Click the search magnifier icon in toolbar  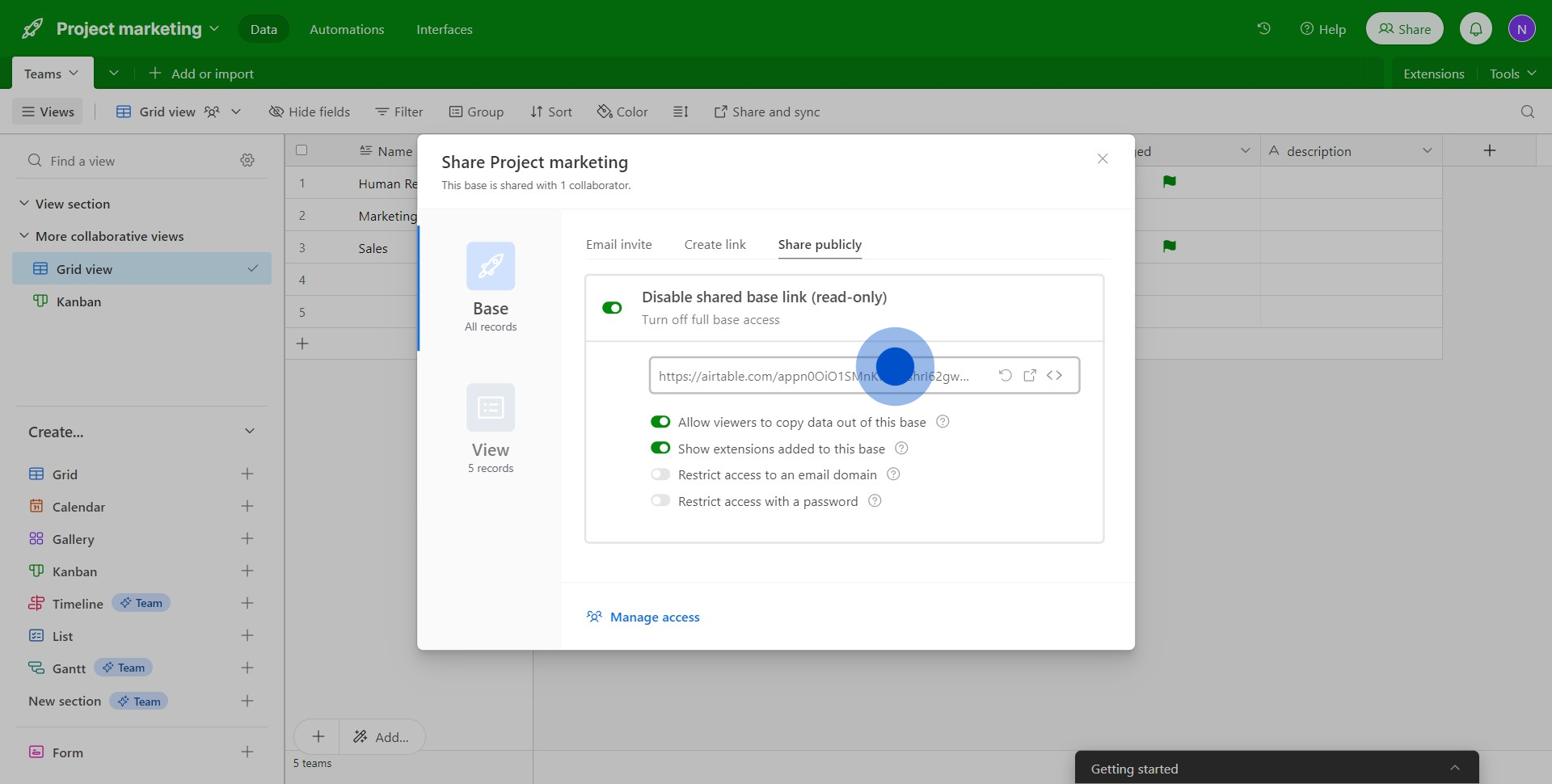pos(1527,112)
